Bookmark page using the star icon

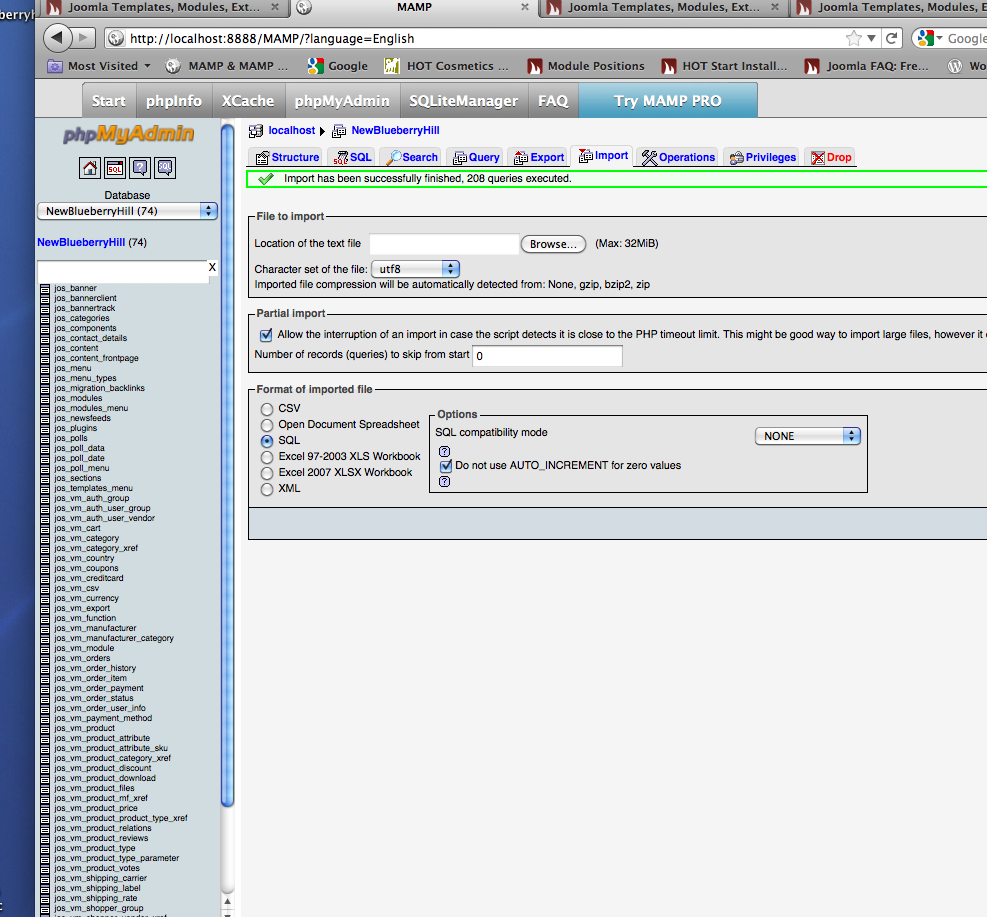click(853, 38)
